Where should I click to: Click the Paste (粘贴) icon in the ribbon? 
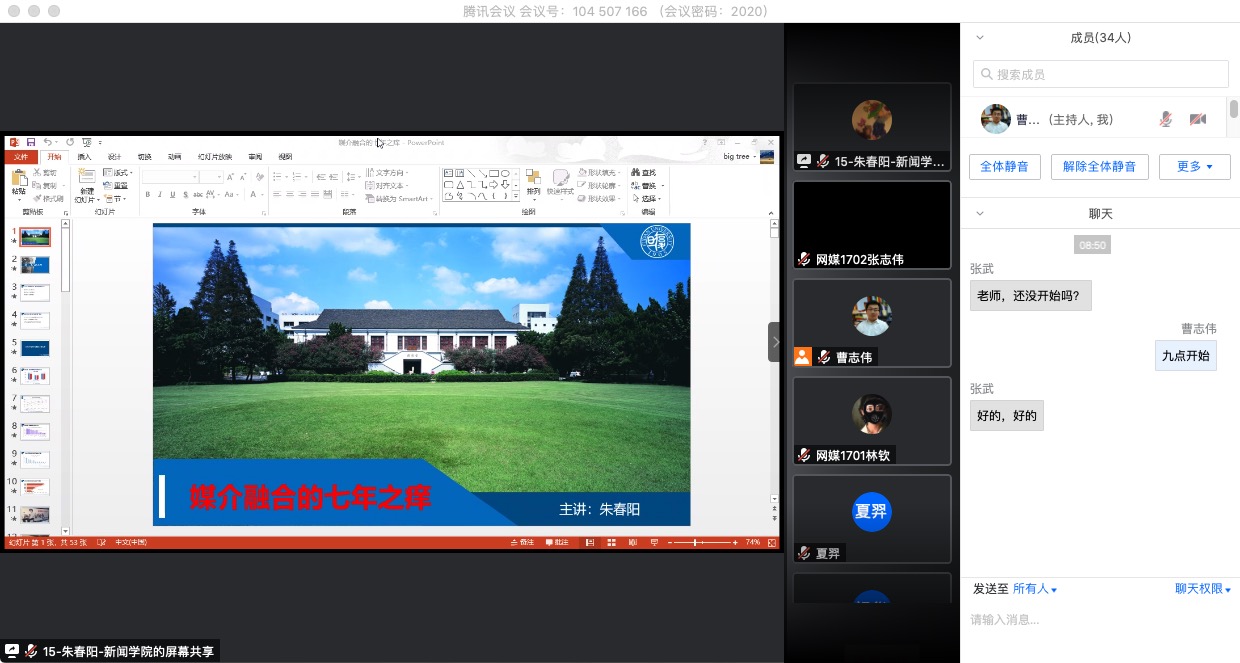coord(19,183)
